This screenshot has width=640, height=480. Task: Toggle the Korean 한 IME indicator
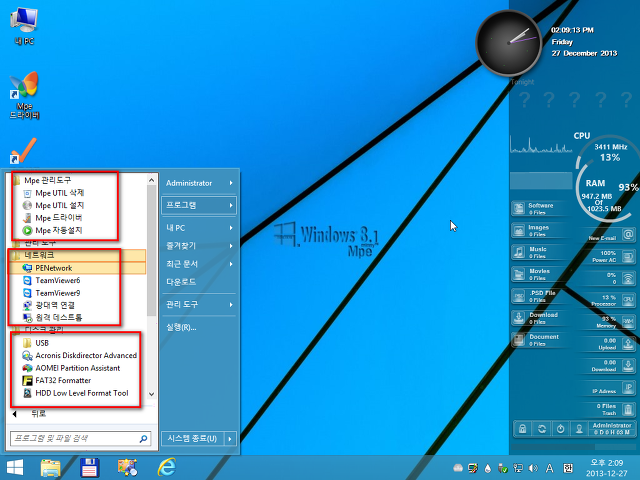(x=568, y=468)
